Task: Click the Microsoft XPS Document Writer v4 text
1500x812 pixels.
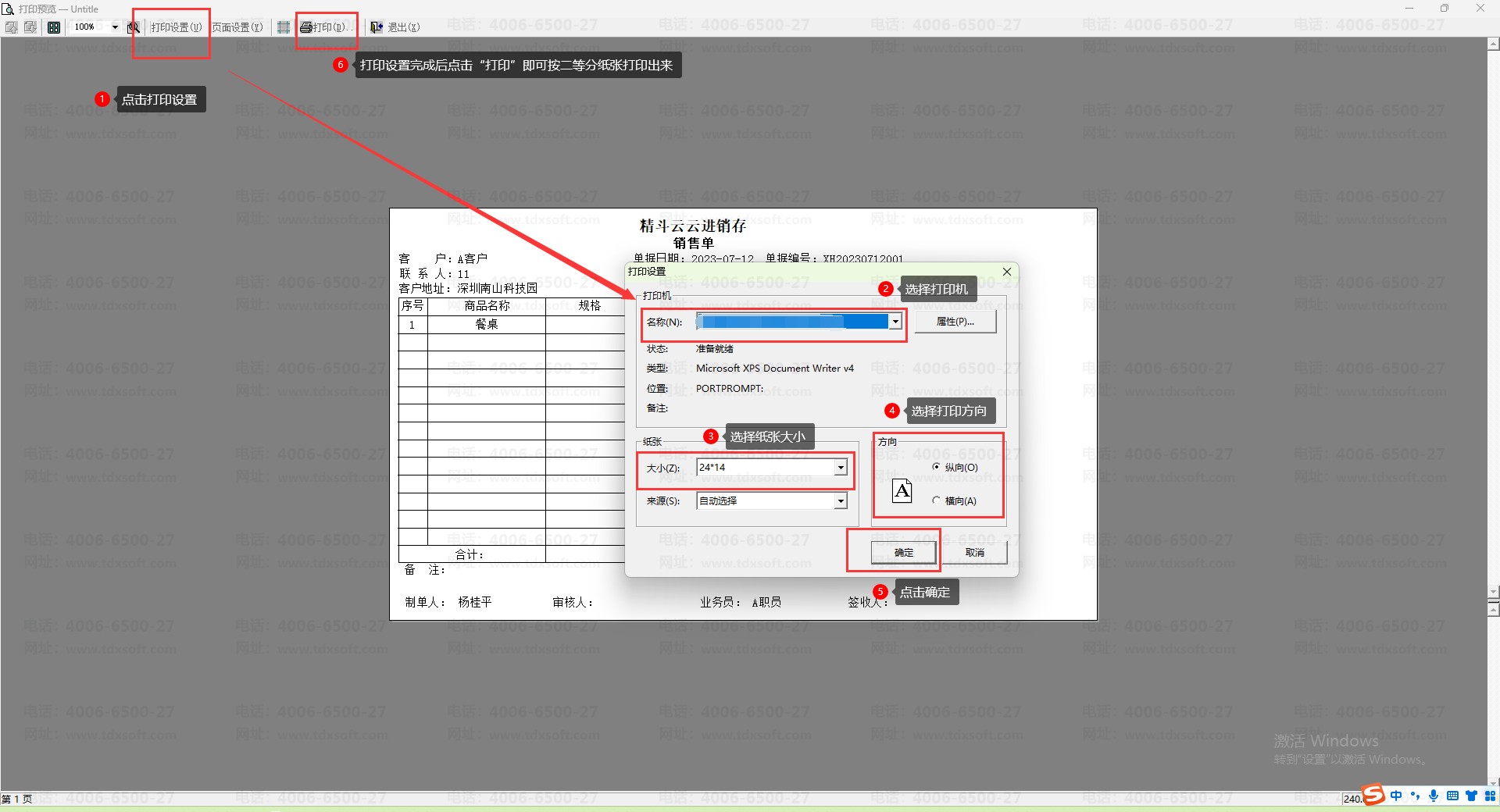Action: (x=775, y=369)
